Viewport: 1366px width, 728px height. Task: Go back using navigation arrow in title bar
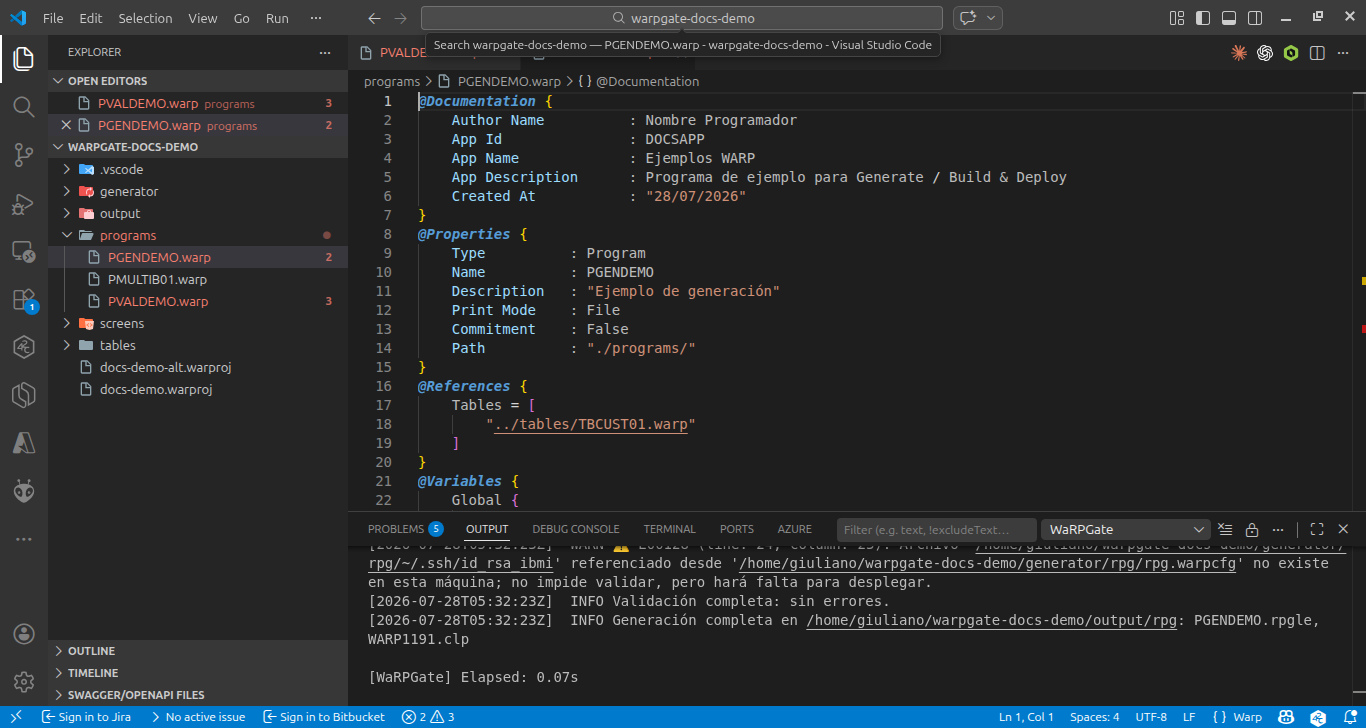tap(374, 18)
